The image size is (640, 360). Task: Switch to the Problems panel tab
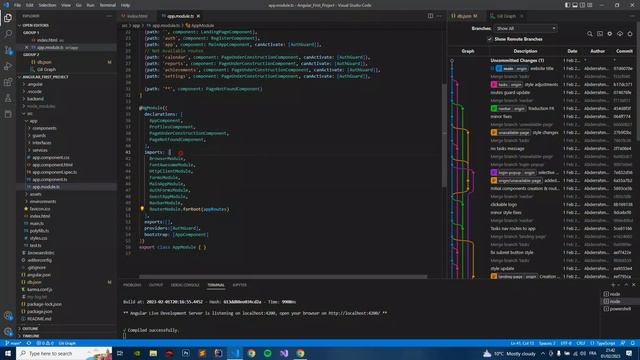click(132, 285)
